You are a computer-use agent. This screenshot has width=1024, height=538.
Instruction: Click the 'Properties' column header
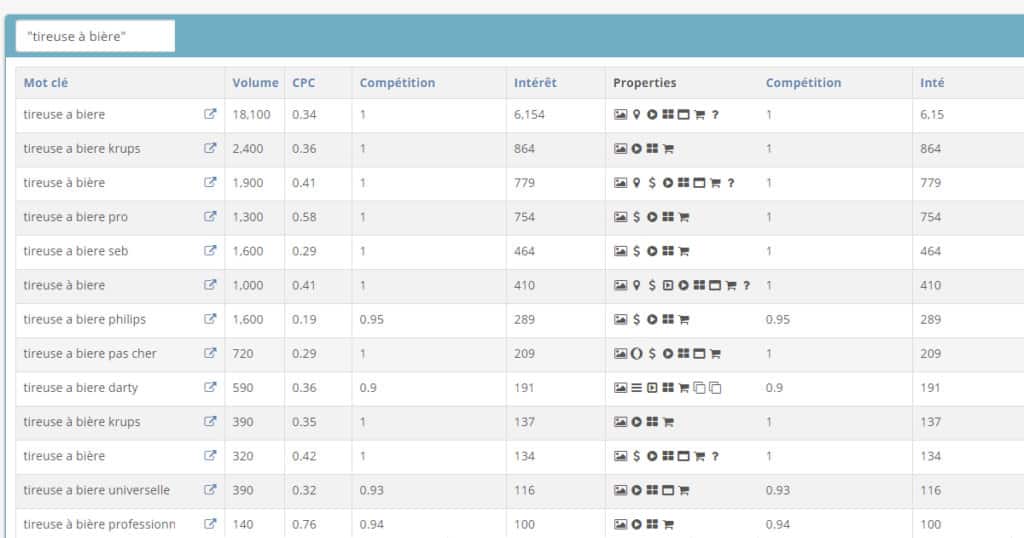pyautogui.click(x=645, y=82)
